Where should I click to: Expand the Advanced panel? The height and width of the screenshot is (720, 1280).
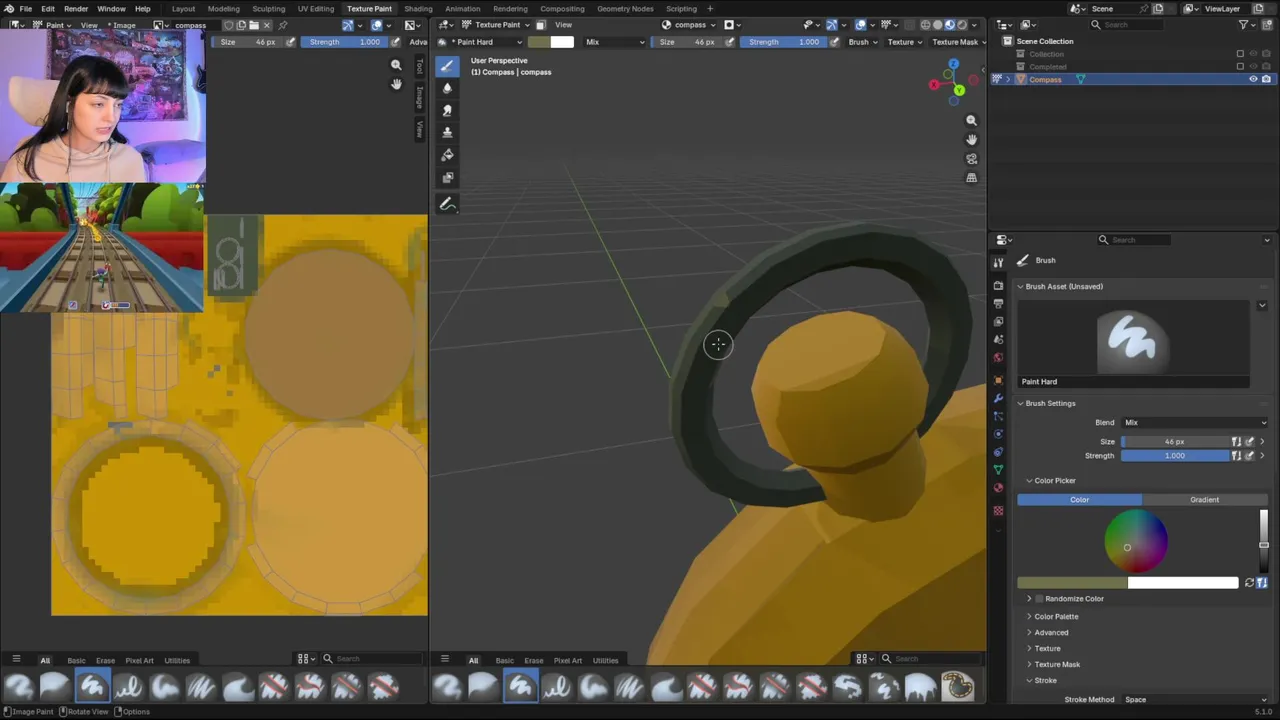(1051, 633)
